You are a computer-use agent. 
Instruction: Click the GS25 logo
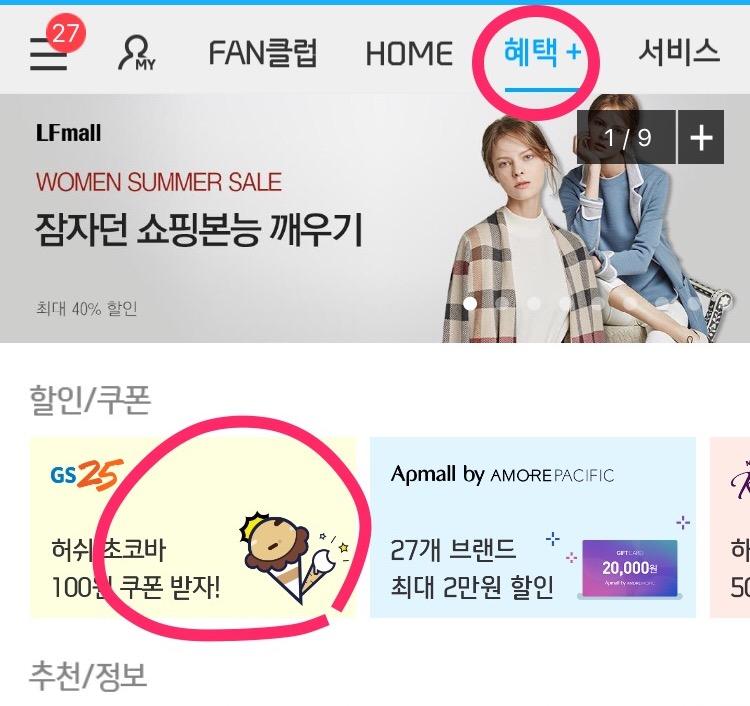(87, 475)
